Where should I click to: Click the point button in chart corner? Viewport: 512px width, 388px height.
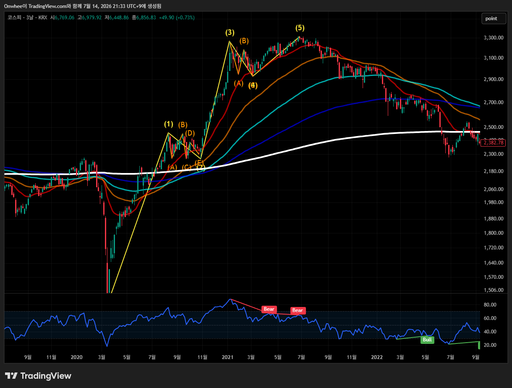point(493,19)
